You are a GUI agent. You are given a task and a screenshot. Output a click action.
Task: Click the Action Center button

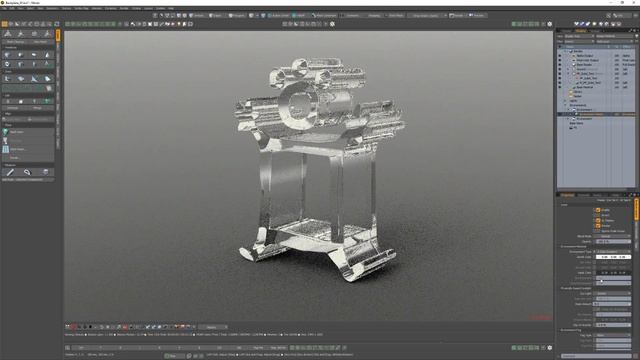279,16
